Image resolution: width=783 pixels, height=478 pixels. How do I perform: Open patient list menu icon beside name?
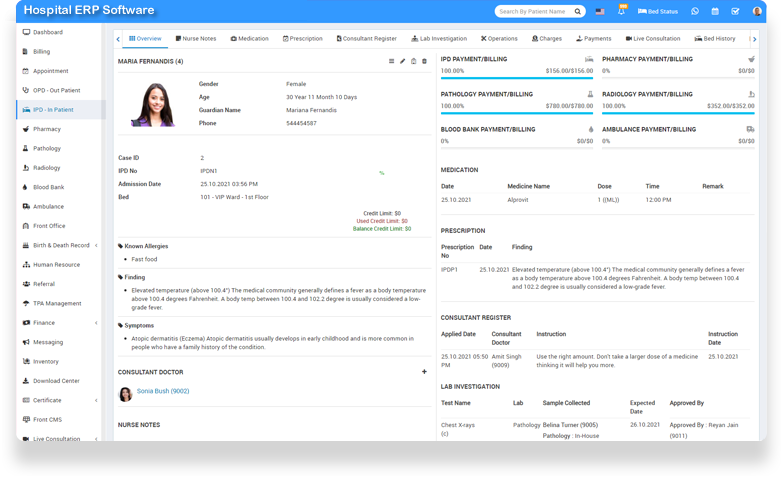pos(392,61)
